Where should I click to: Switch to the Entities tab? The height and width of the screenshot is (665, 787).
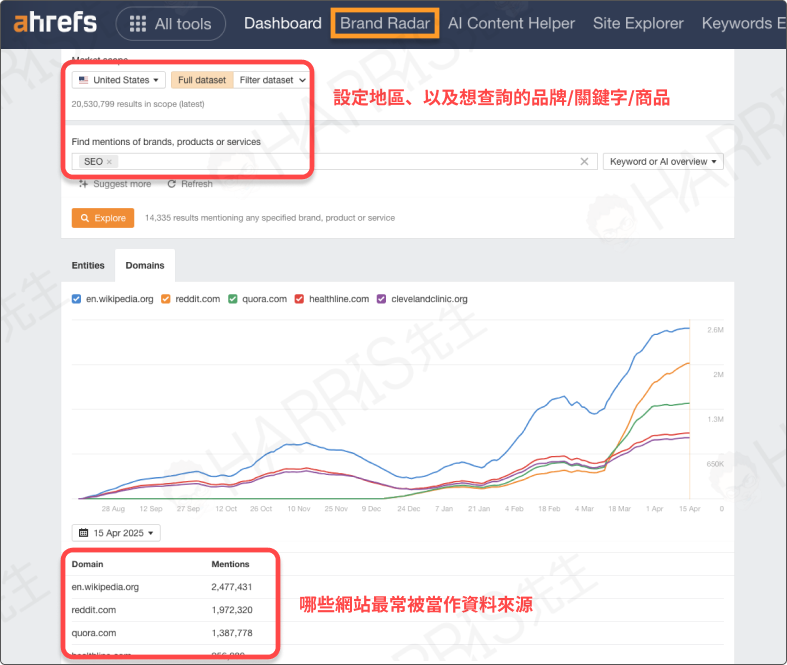click(88, 265)
